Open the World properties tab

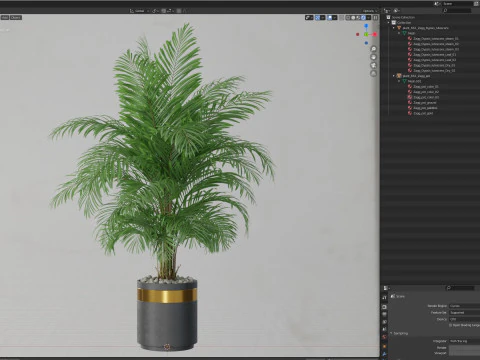[384, 337]
